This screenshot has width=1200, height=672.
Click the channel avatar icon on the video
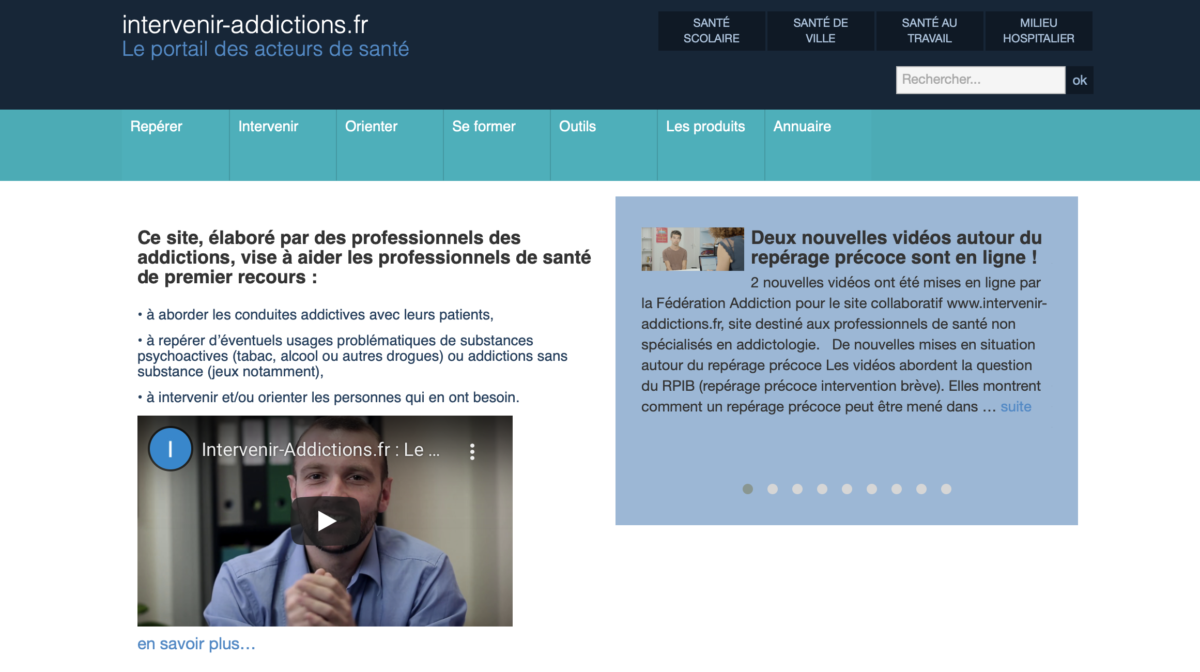[x=170, y=450]
